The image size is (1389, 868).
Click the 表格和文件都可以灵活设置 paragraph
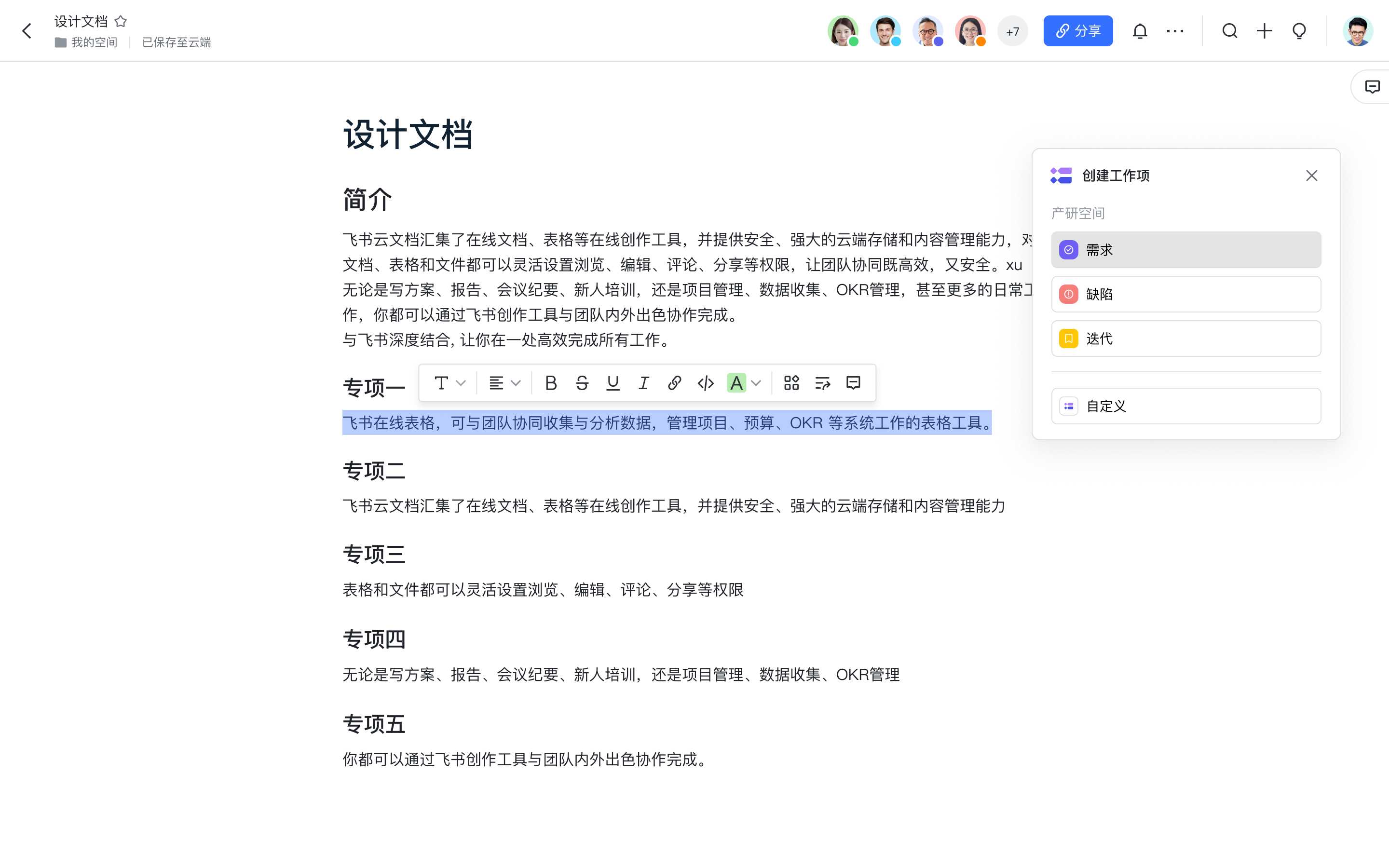(543, 590)
